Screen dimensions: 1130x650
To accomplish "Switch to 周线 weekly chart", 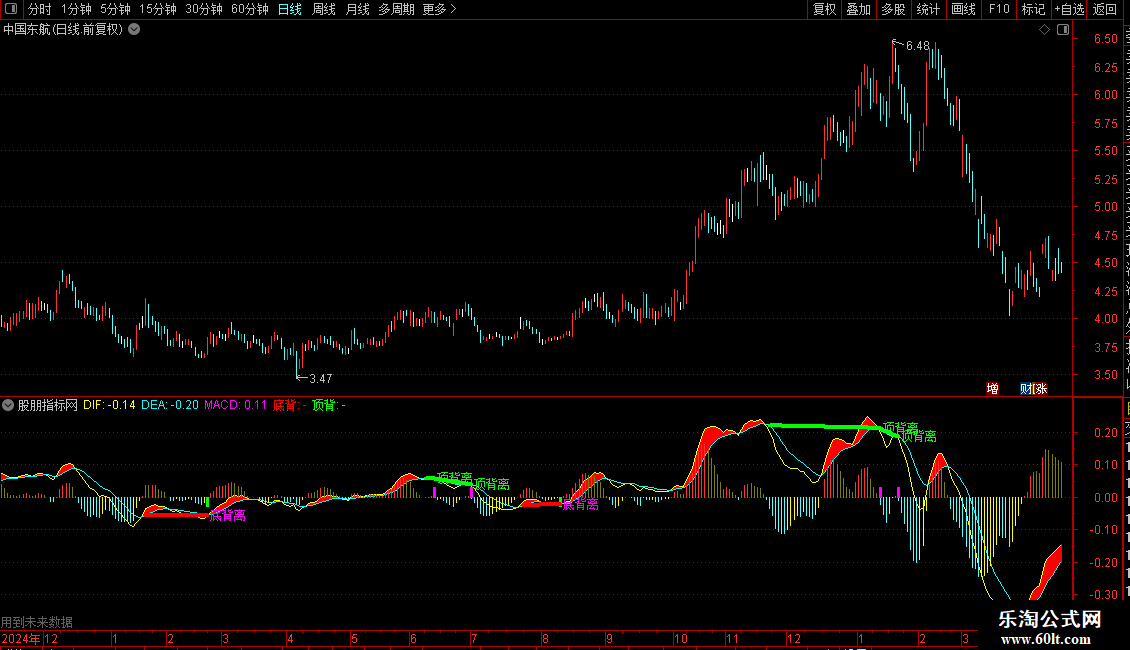I will 324,9.
